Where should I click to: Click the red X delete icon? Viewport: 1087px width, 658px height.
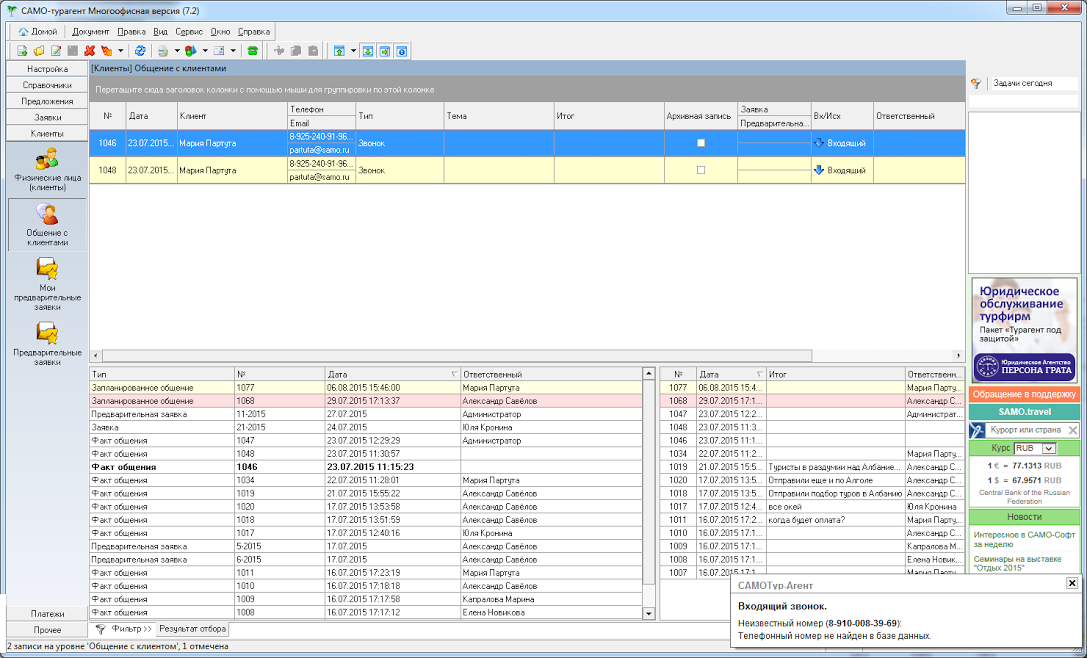(89, 51)
